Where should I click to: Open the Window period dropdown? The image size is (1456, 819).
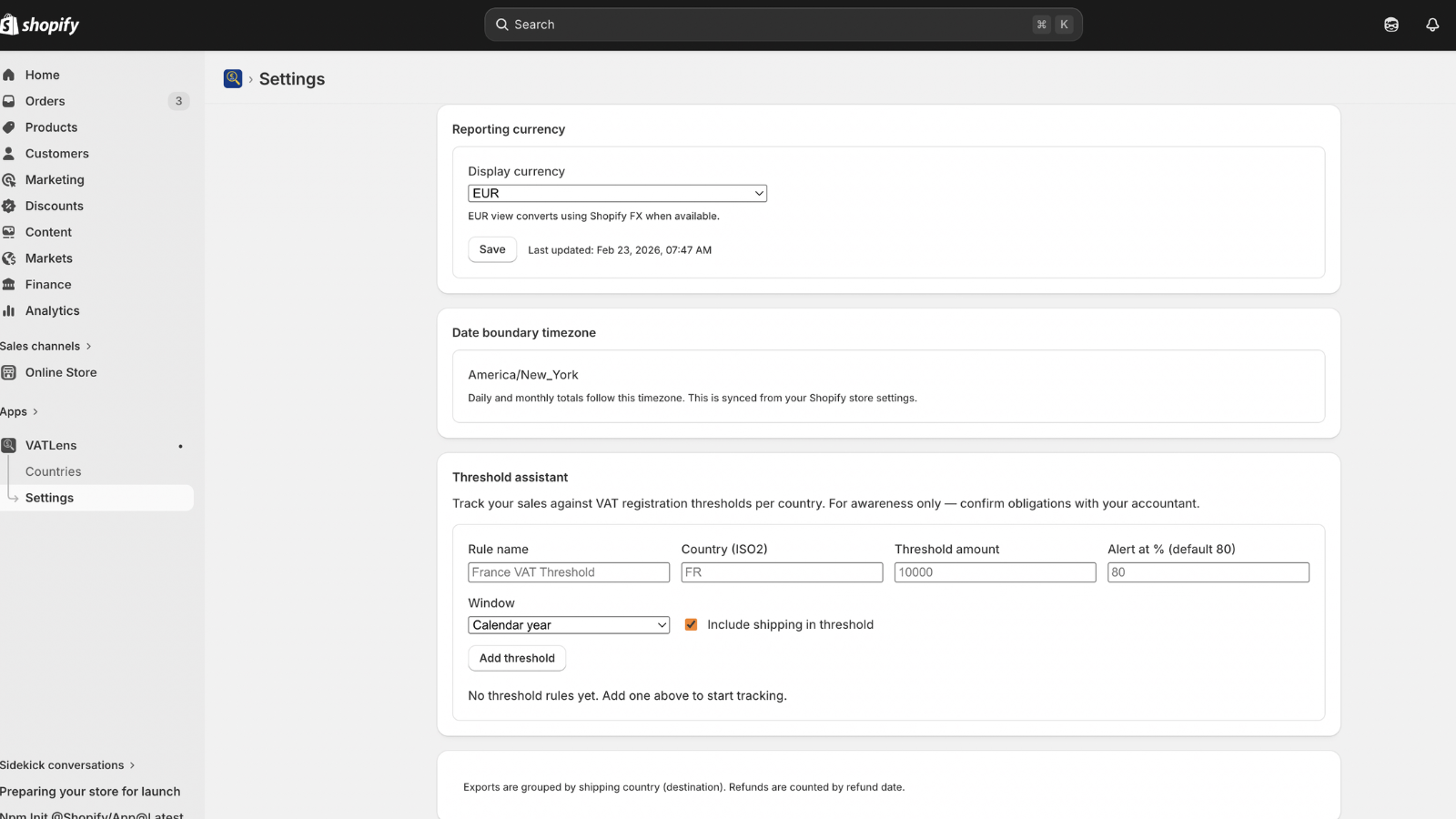tap(568, 625)
